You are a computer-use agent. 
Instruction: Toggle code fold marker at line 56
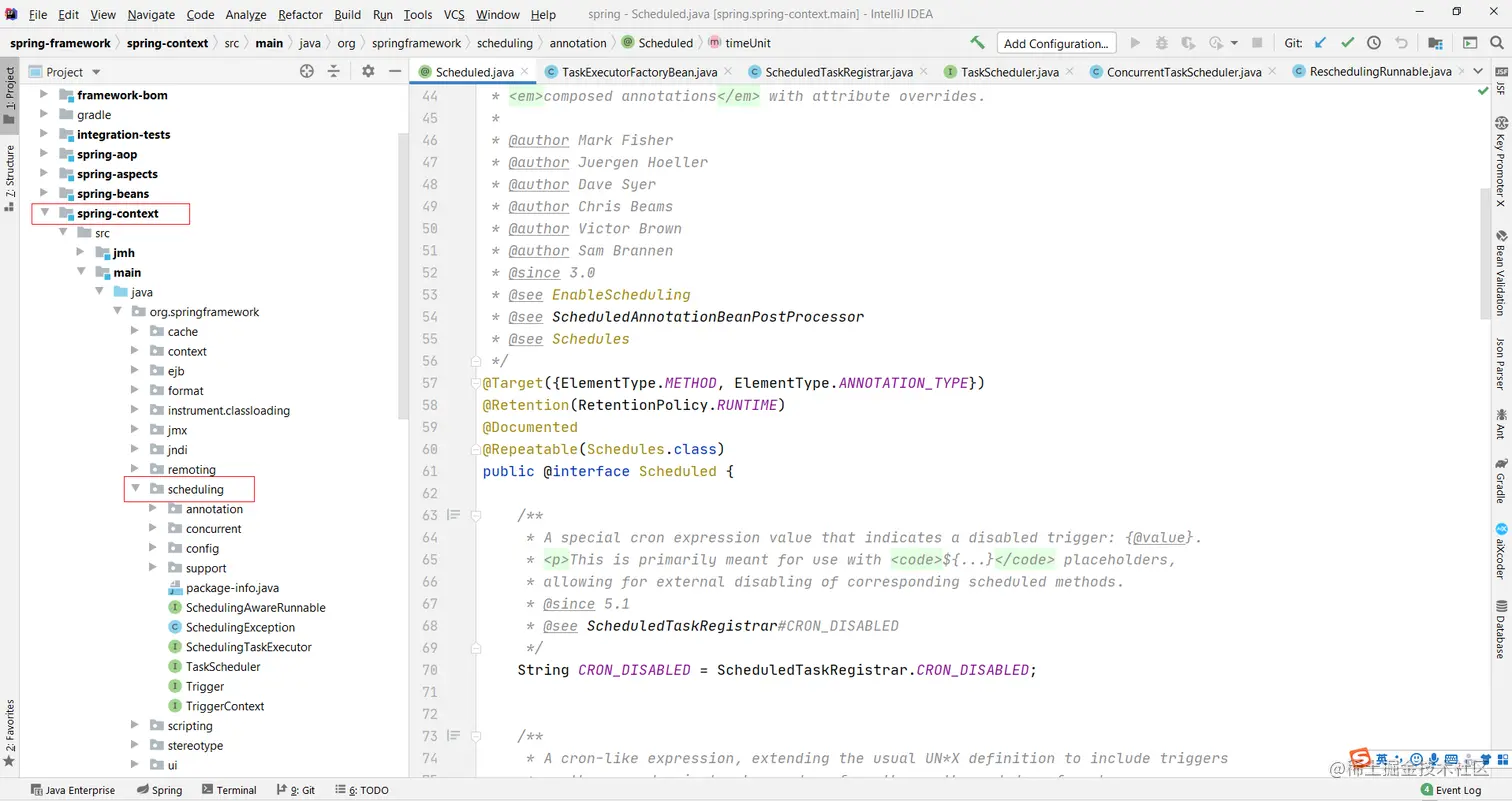tap(476, 361)
